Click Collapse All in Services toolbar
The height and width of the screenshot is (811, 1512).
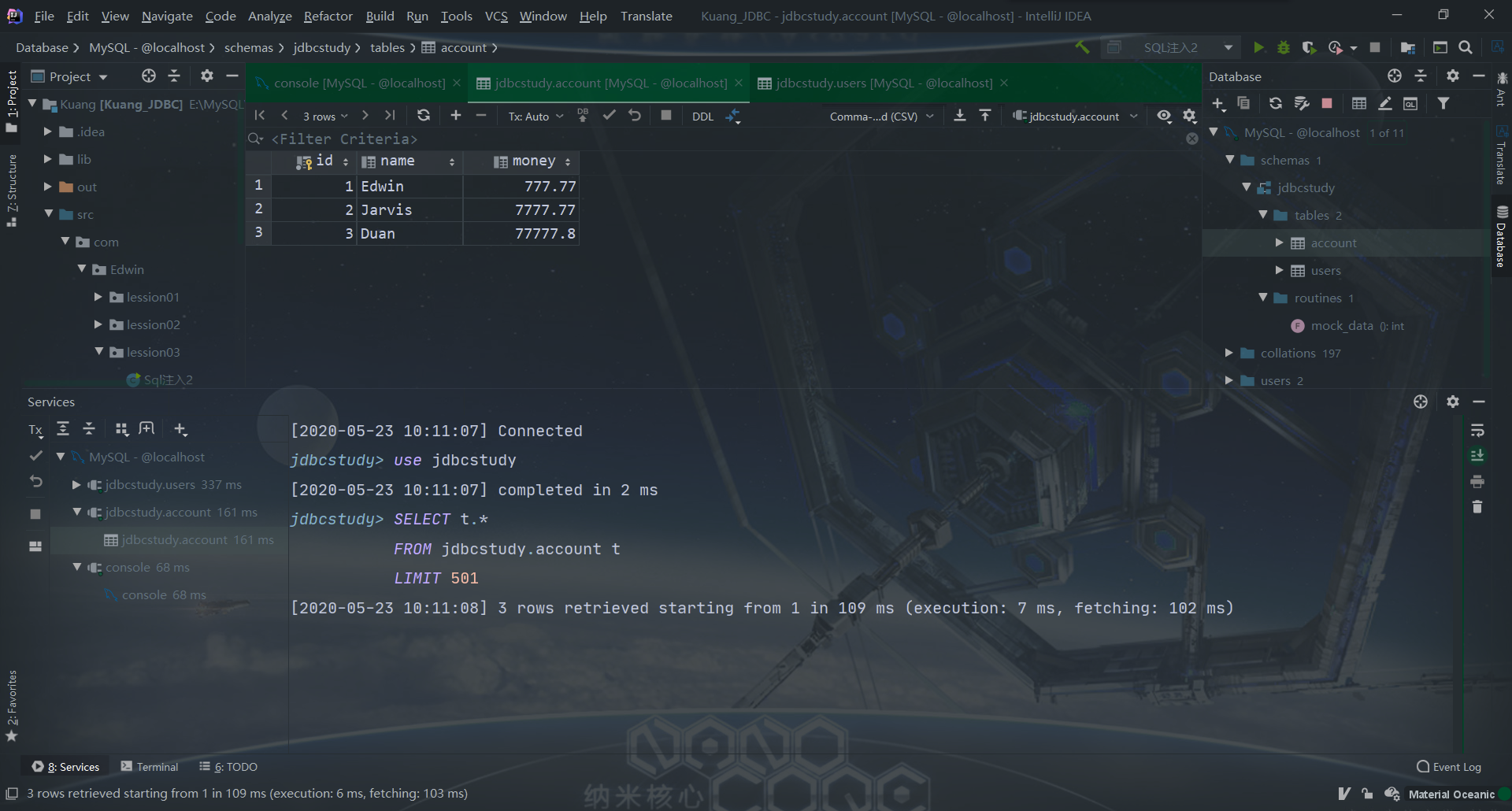pyautogui.click(x=89, y=429)
